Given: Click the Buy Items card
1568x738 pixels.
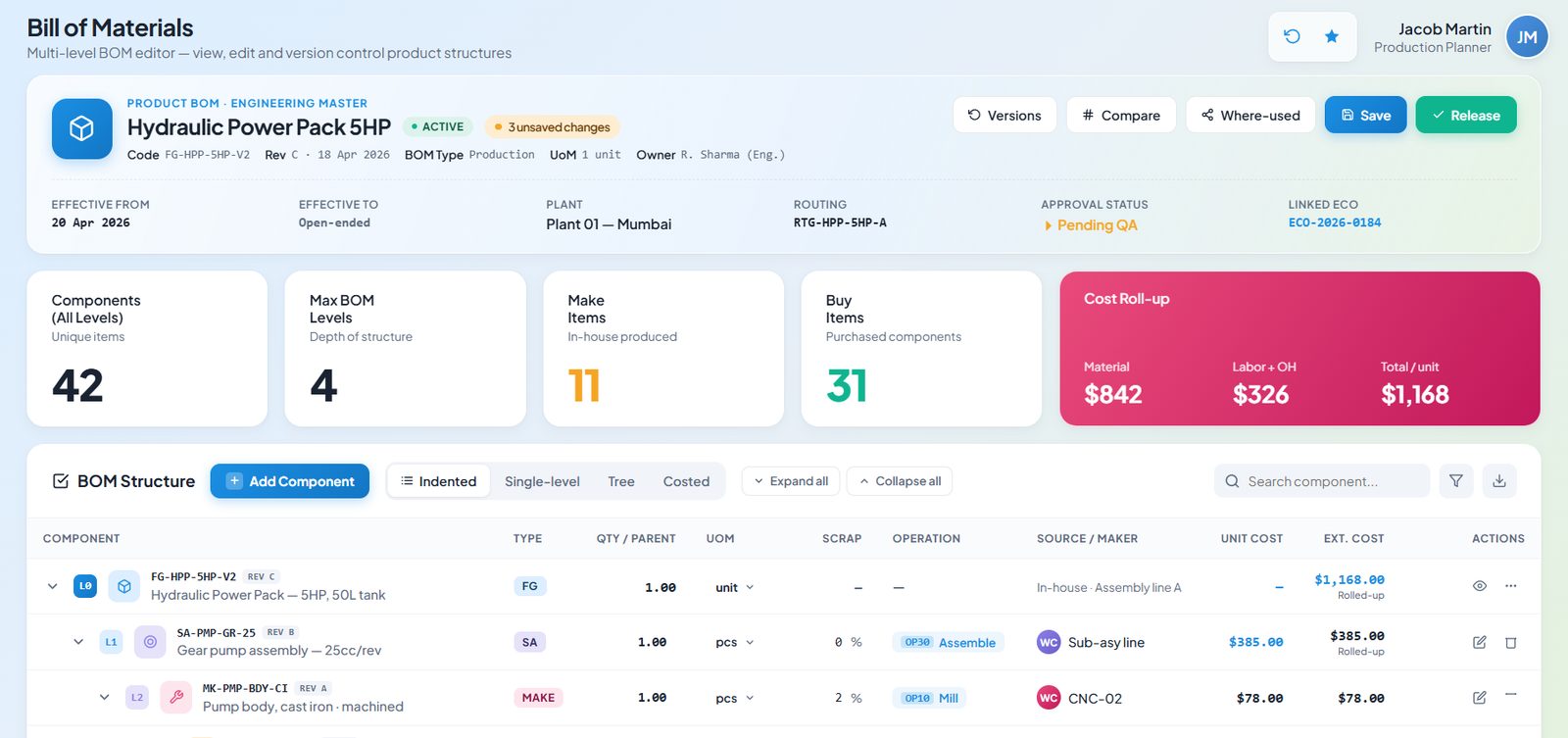Looking at the screenshot, I should [x=921, y=349].
